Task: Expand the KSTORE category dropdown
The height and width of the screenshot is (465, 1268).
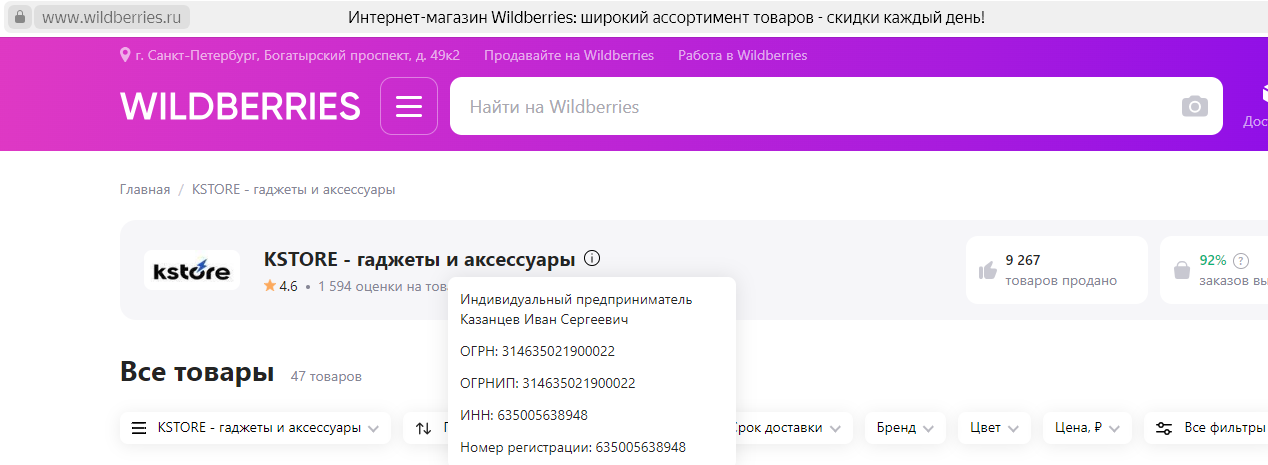Action: (x=255, y=428)
